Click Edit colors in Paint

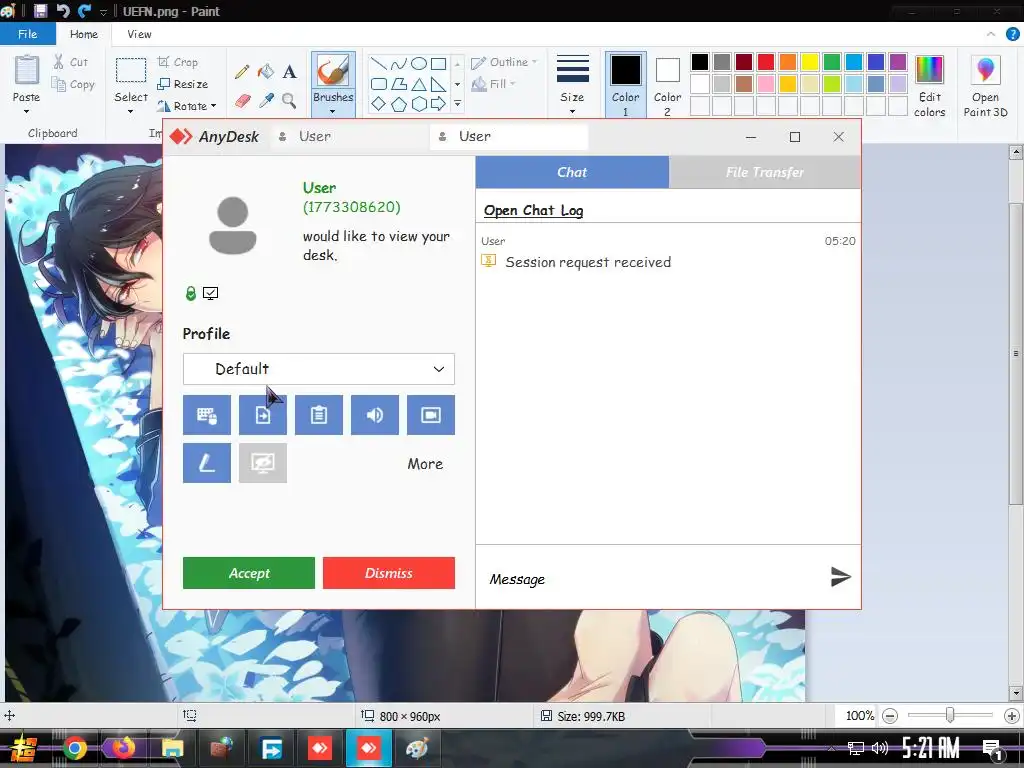[929, 86]
